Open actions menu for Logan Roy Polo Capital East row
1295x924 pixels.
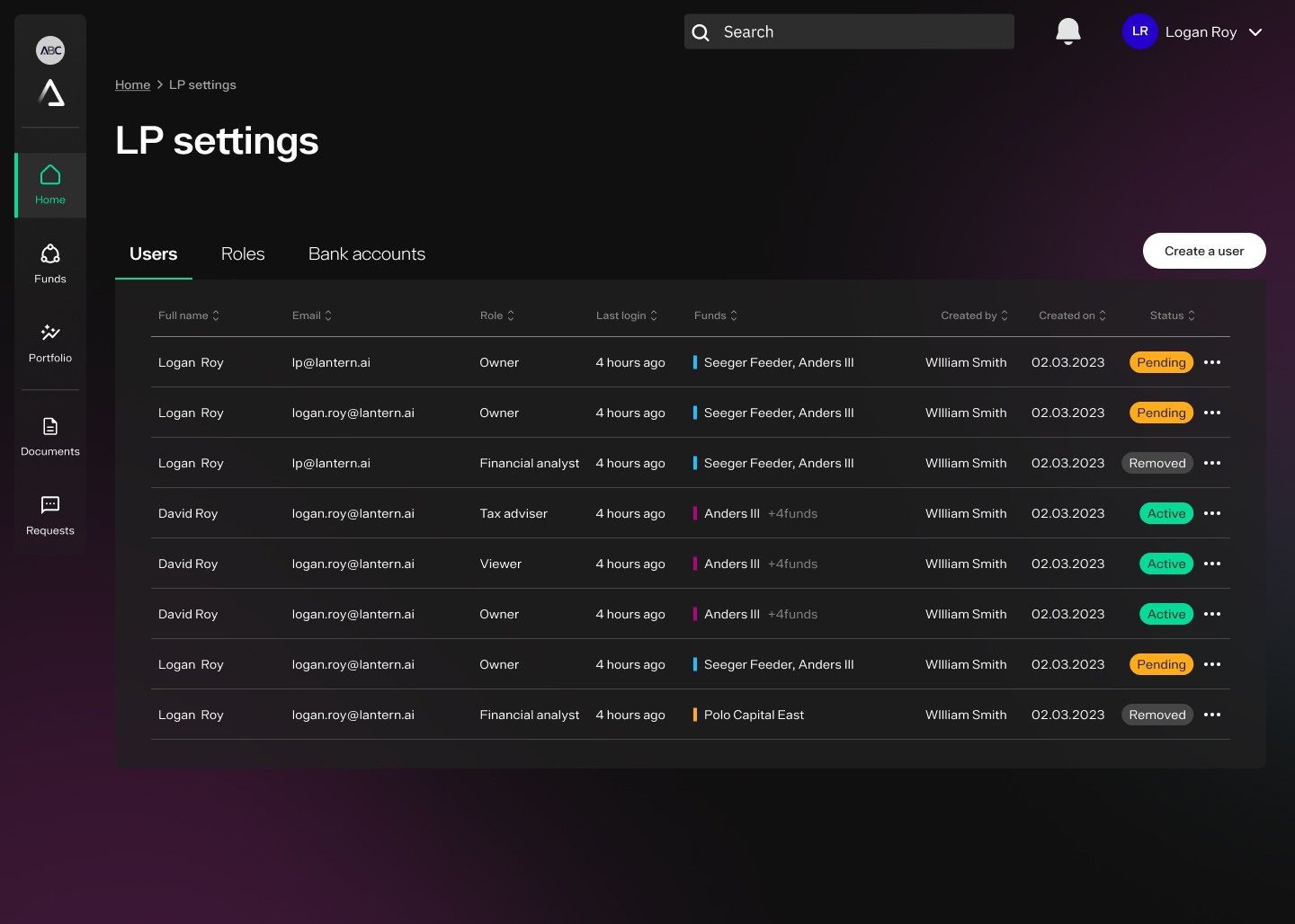tap(1212, 715)
